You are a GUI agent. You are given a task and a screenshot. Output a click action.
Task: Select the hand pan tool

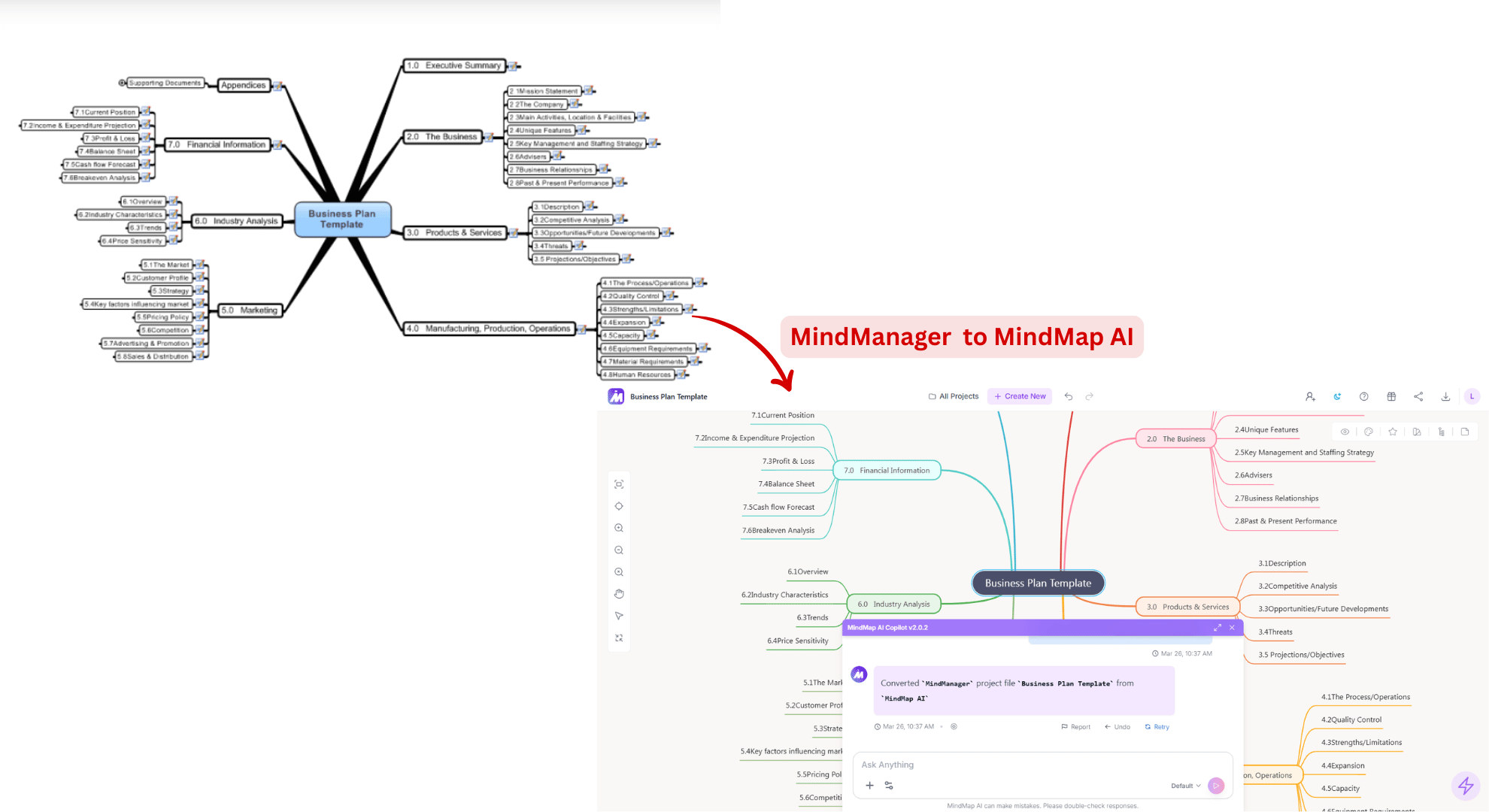(x=619, y=594)
